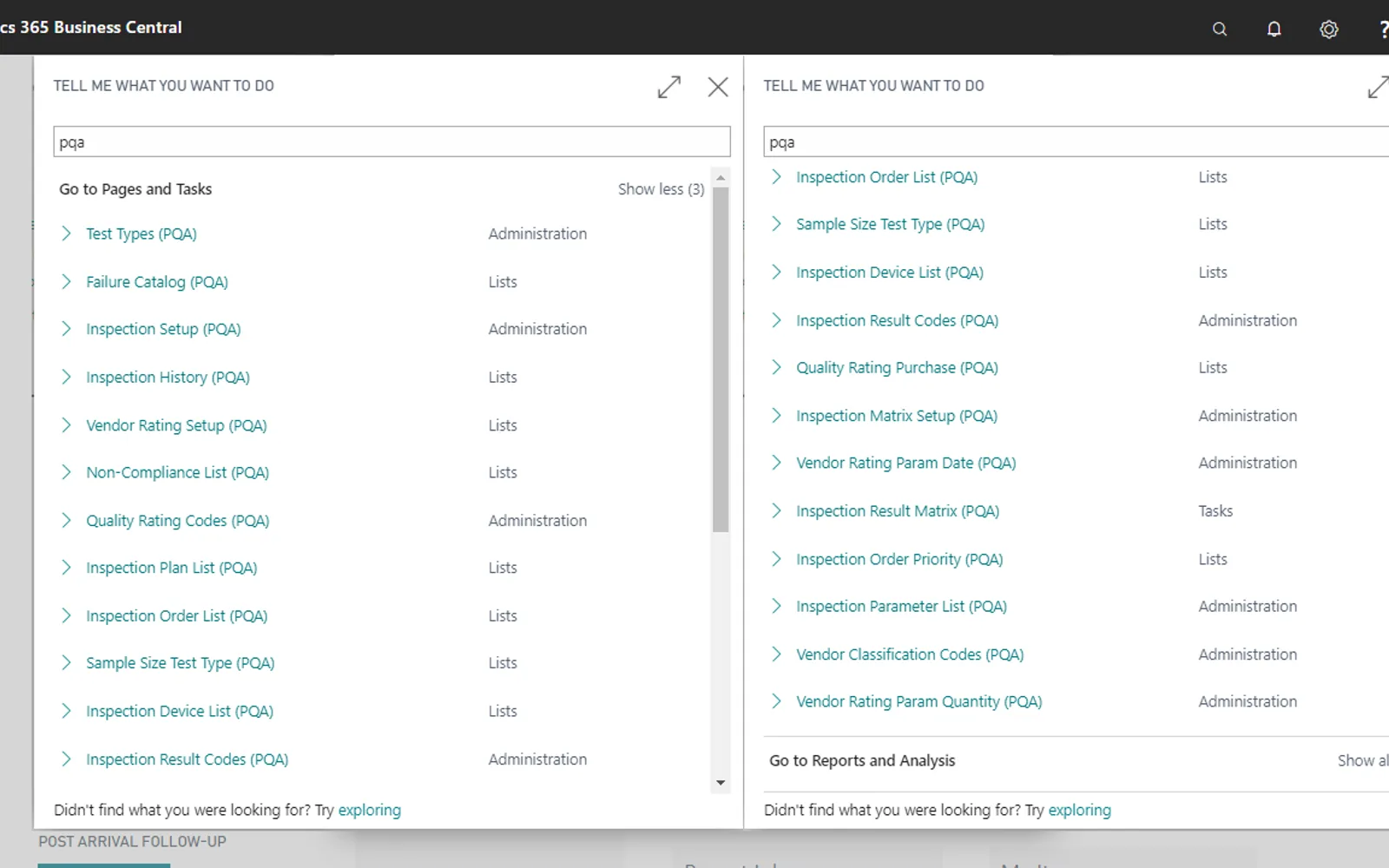The image size is (1389, 868).
Task: Open Vendor Rating Setup (PQA)
Action: (176, 425)
